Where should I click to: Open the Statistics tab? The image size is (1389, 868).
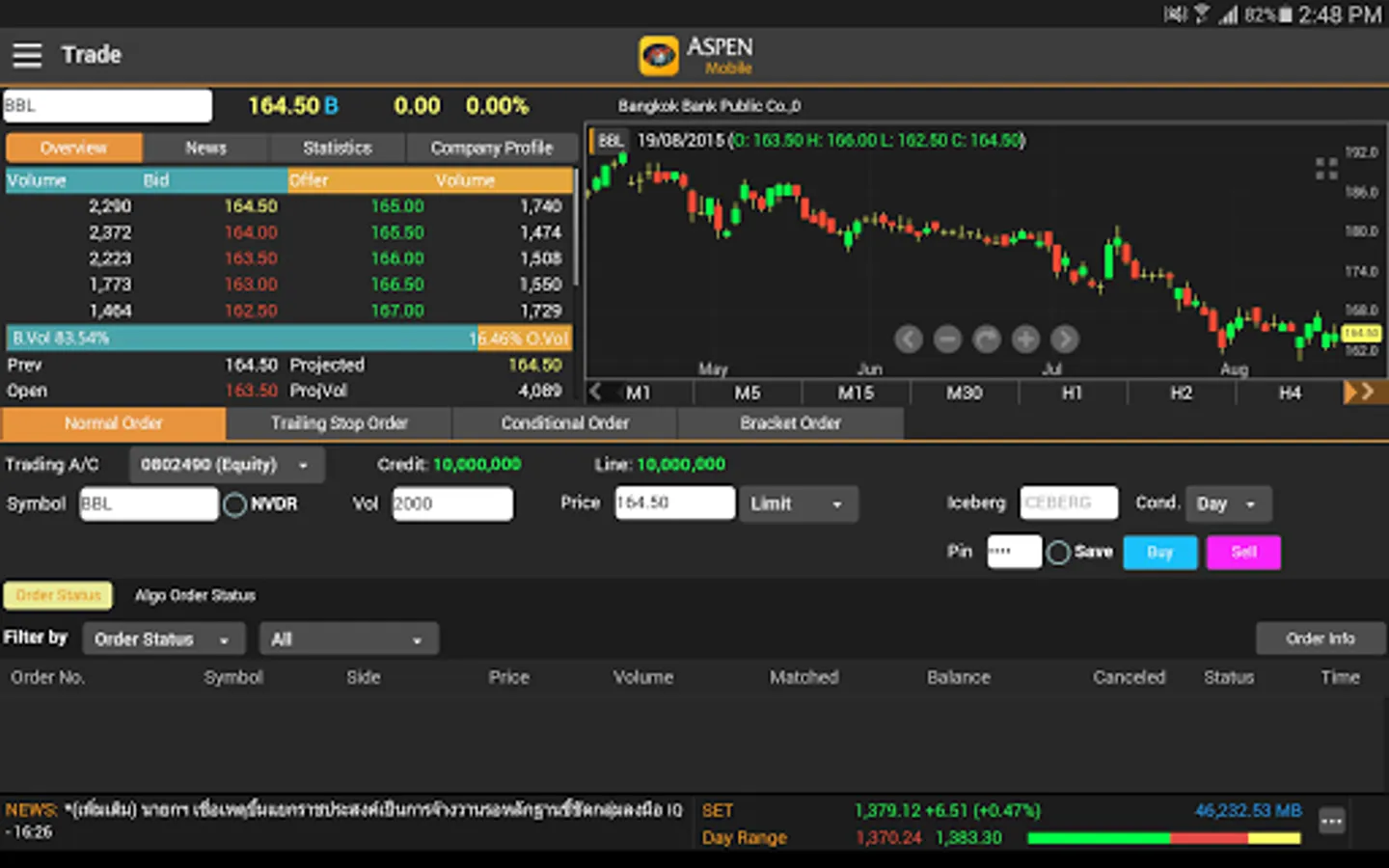(337, 148)
